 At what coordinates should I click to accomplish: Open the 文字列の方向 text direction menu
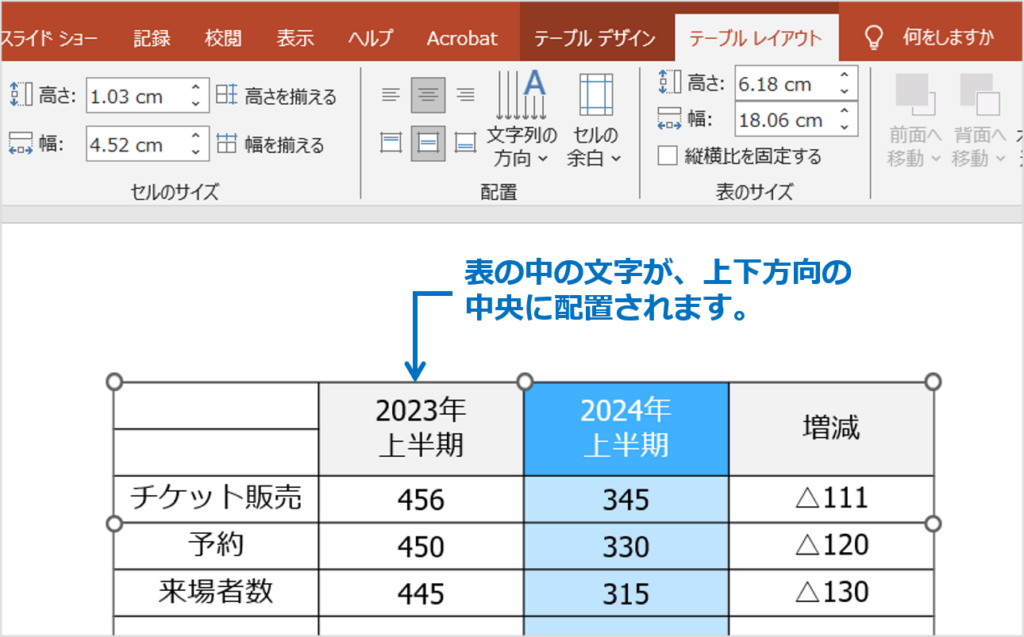point(521,118)
